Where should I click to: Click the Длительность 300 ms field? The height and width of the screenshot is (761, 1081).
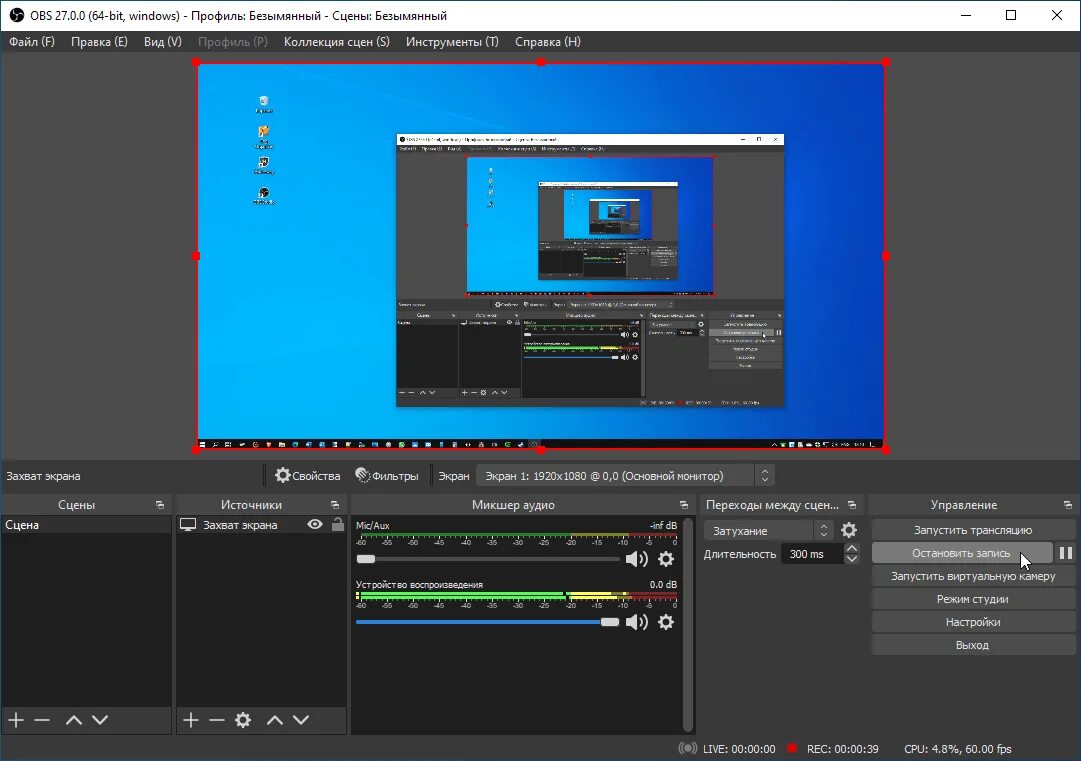click(x=812, y=554)
